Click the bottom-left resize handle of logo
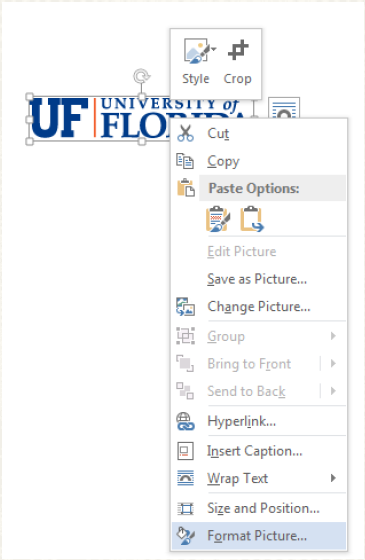Image resolution: width=365 pixels, height=560 pixels. tap(30, 141)
